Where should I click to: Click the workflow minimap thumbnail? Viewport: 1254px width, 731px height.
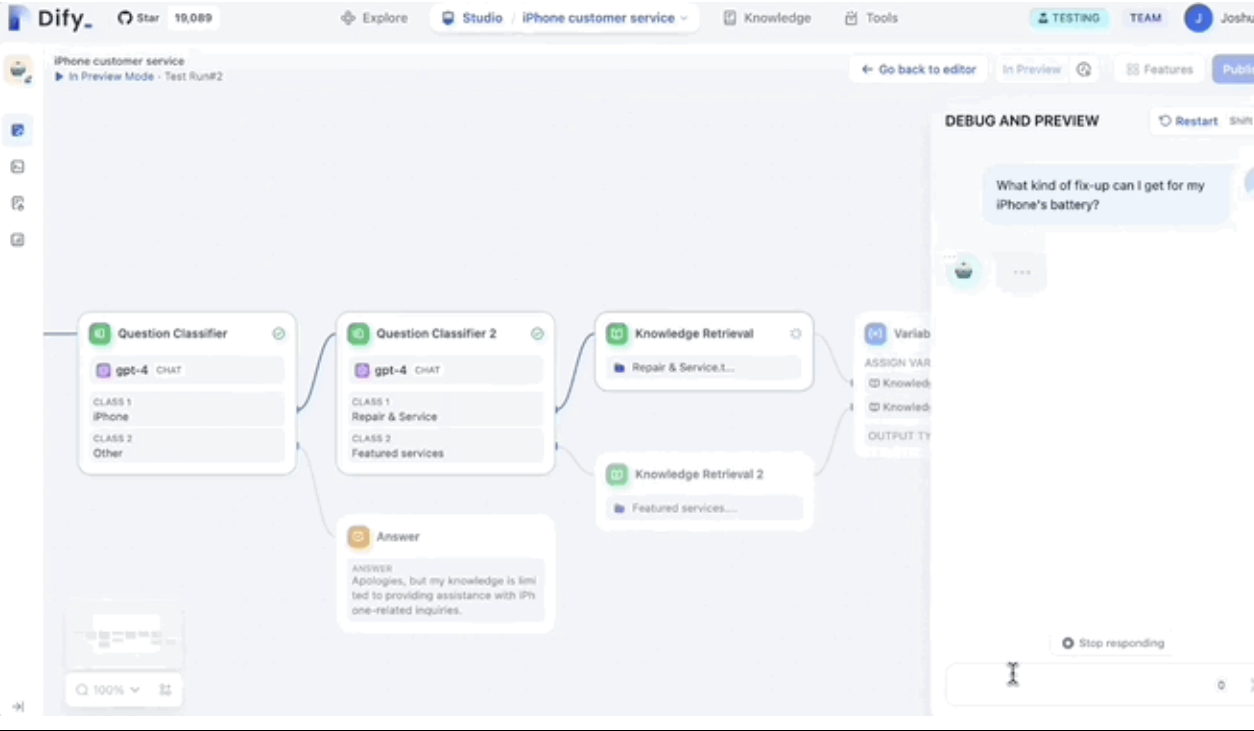click(124, 635)
